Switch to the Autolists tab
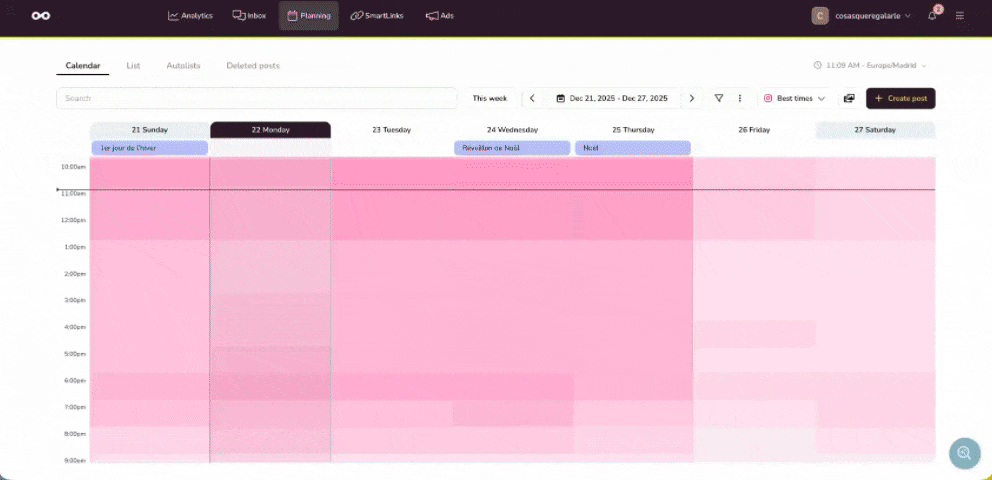 (x=183, y=66)
